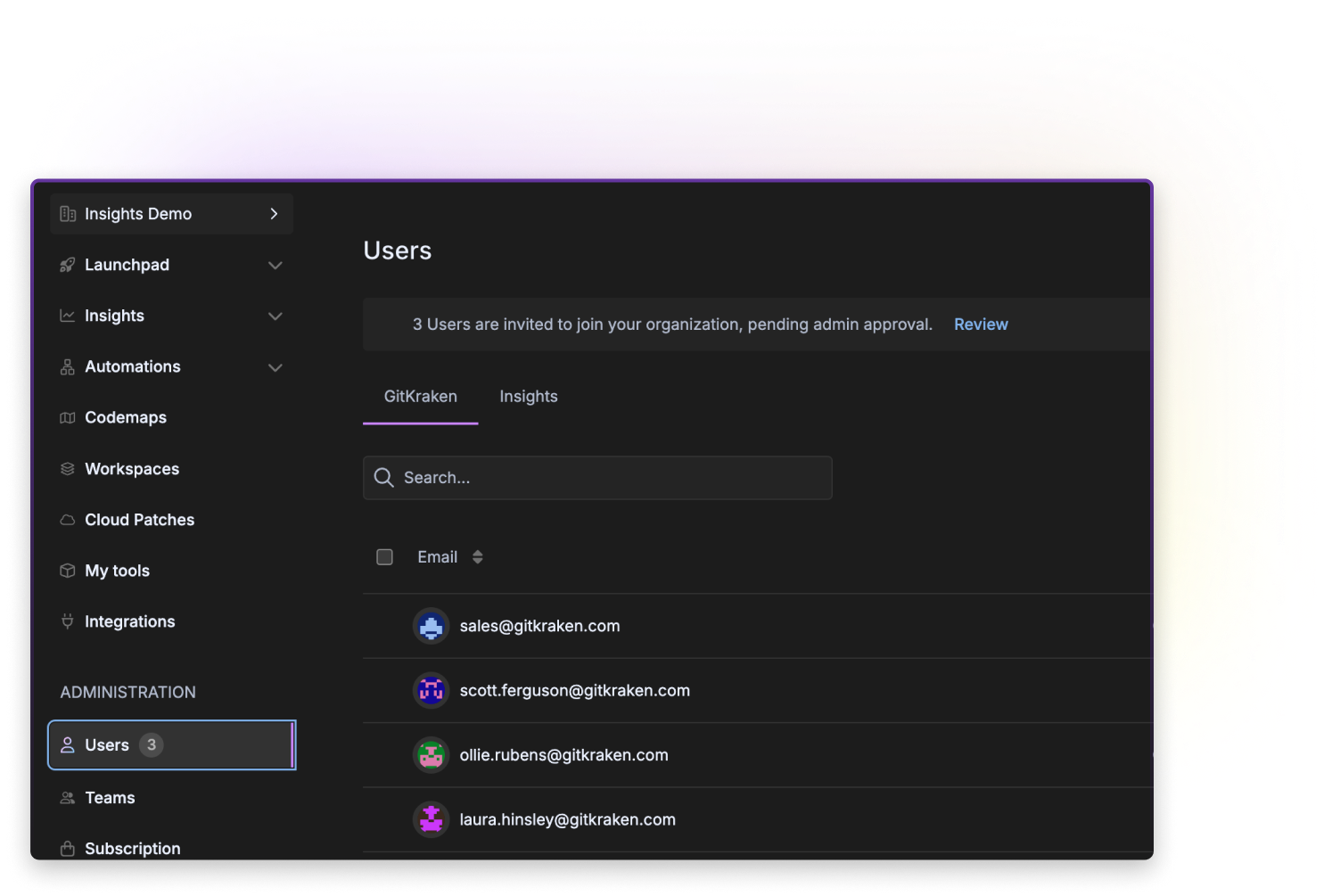1332x896 pixels.
Task: Select scott.ferguson@gitkraken.com email
Action: click(574, 691)
